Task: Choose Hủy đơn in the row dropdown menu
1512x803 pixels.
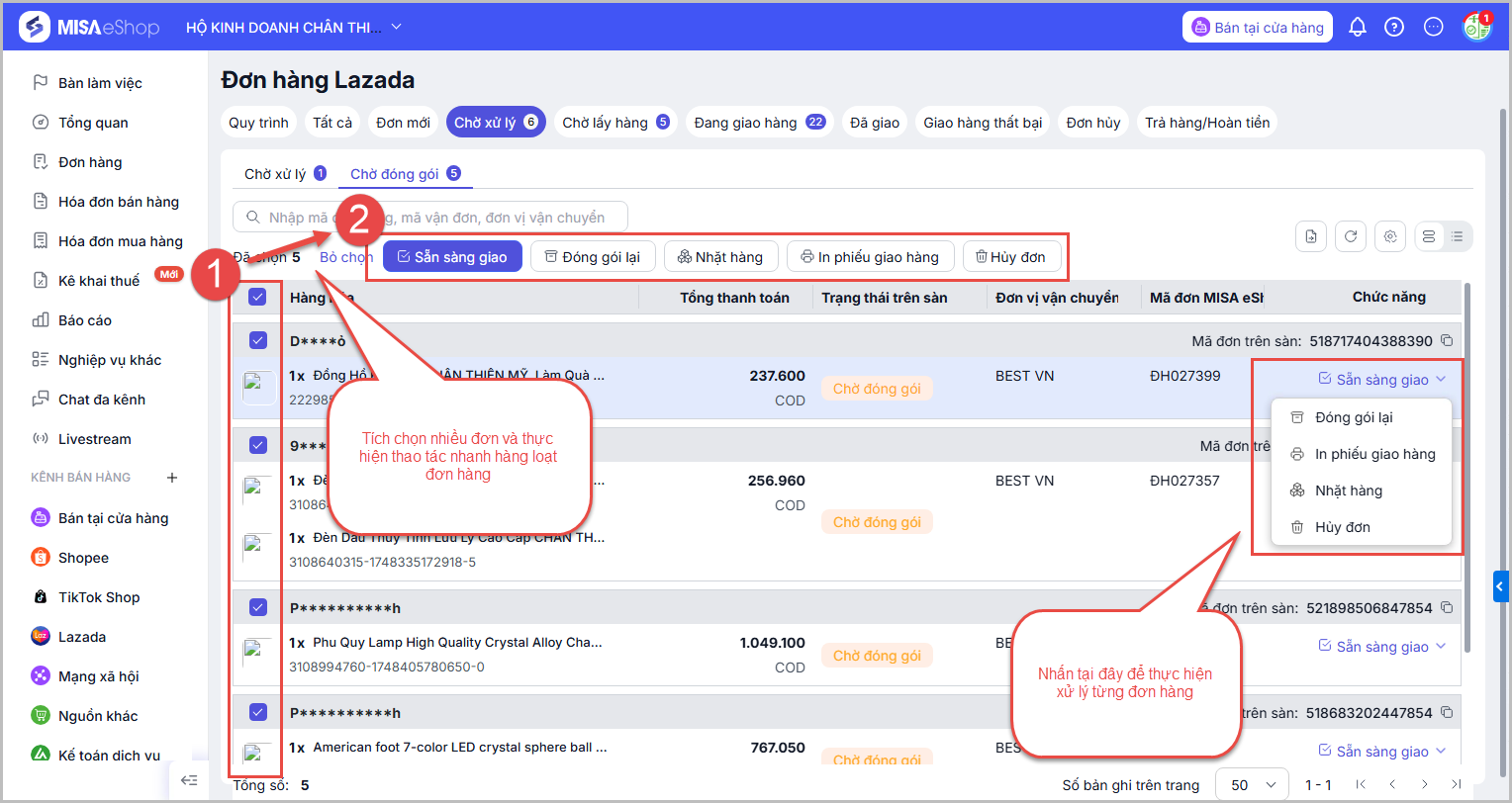Action: click(x=1361, y=527)
